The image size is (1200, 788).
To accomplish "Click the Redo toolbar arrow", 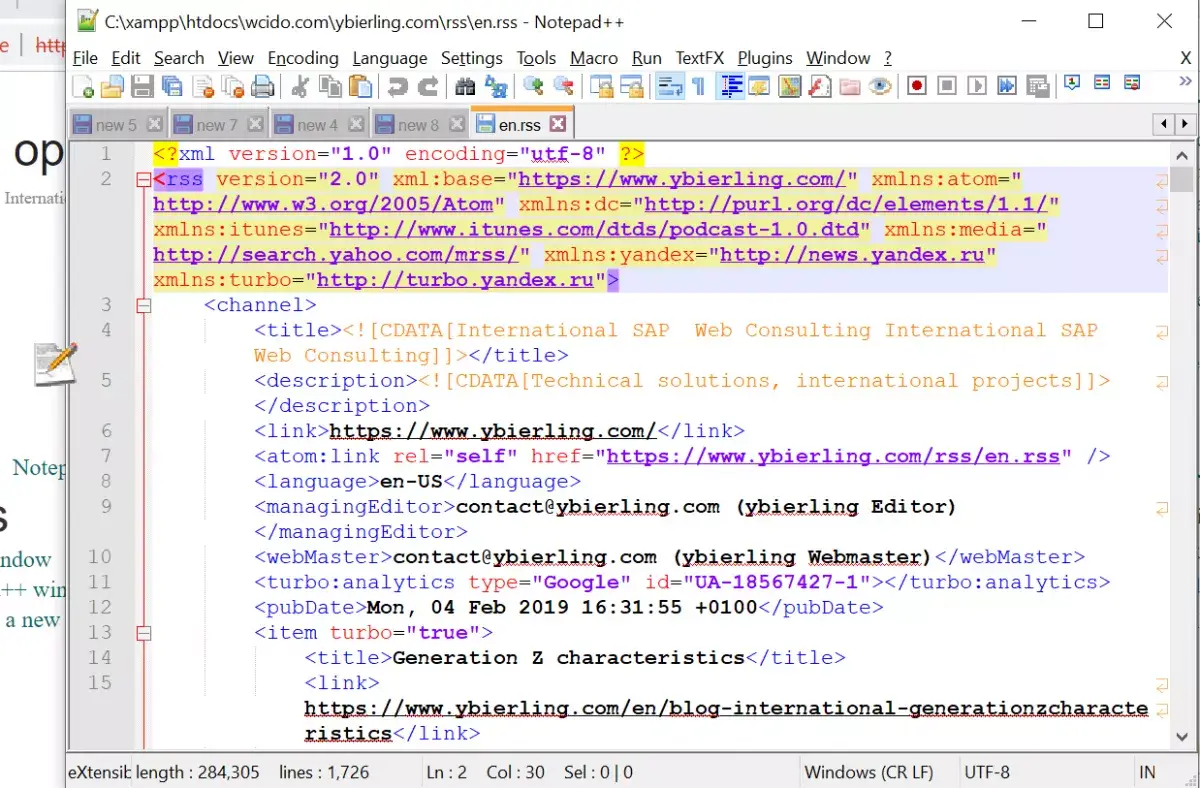I will [427, 87].
